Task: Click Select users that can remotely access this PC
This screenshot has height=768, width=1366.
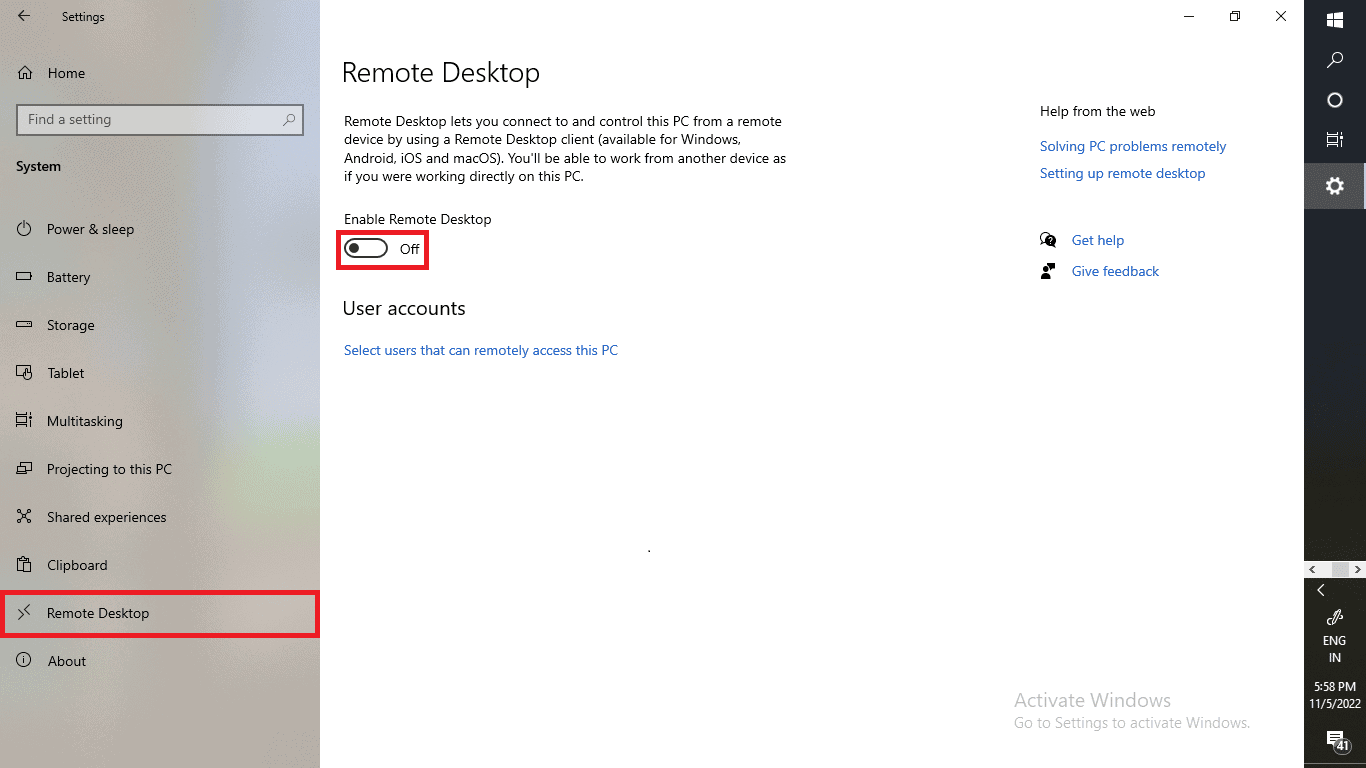Action: (x=481, y=350)
